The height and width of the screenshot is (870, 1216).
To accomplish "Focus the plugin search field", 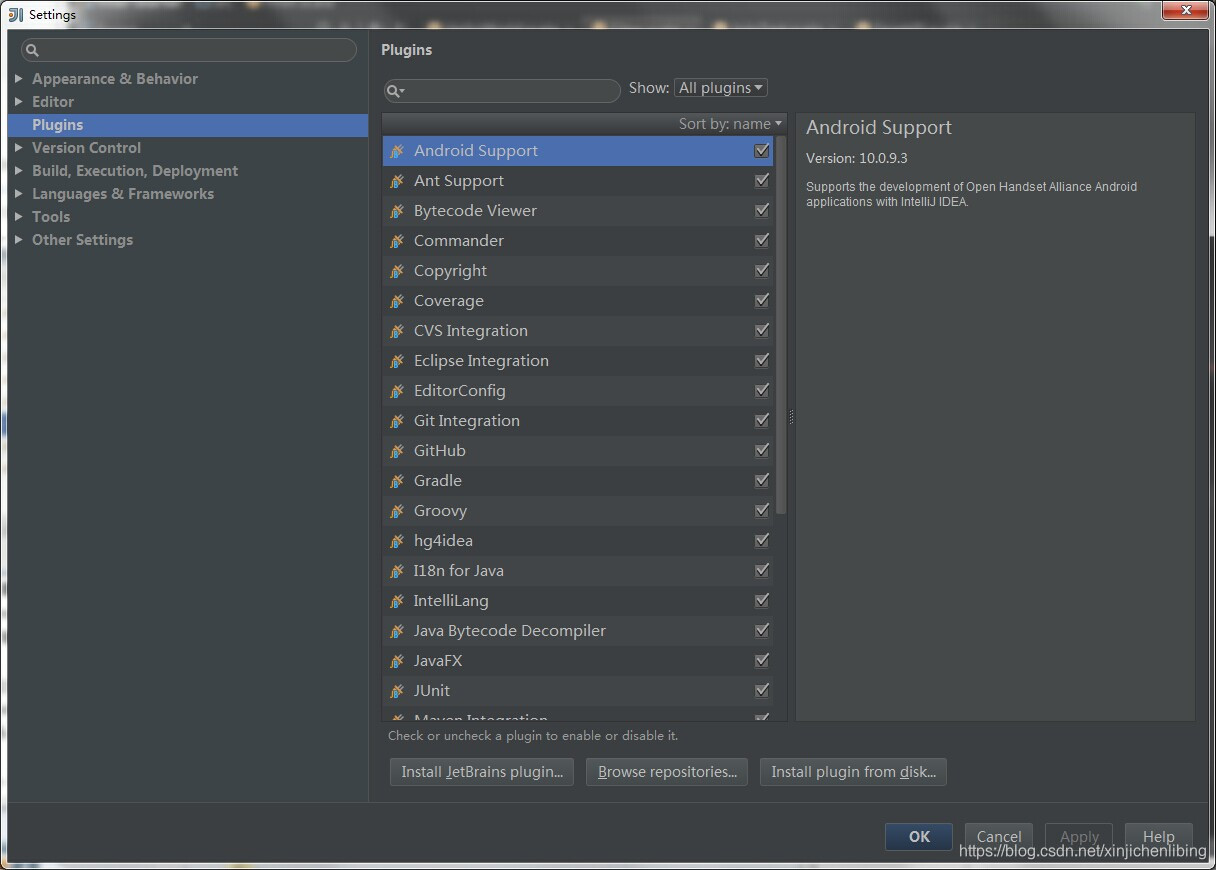I will tap(502, 91).
